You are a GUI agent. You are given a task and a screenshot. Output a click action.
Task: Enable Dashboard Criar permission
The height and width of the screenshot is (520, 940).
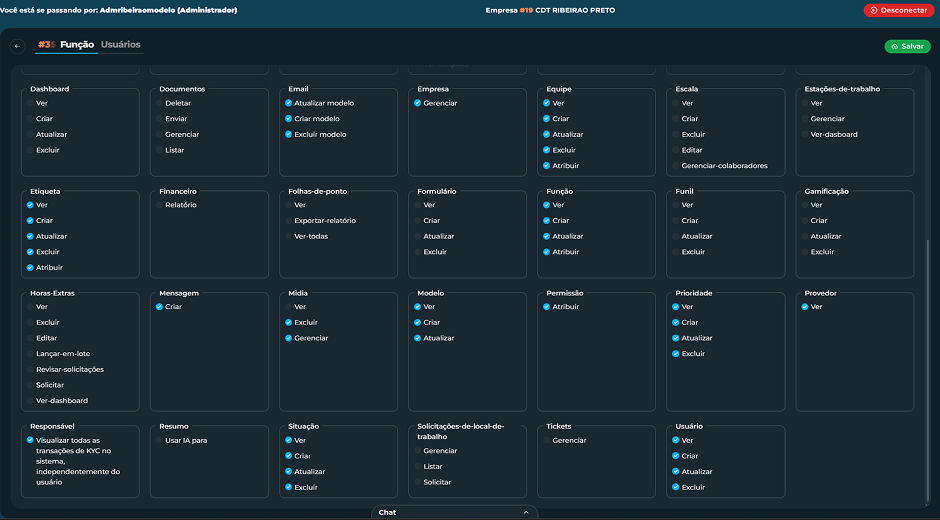pos(30,119)
